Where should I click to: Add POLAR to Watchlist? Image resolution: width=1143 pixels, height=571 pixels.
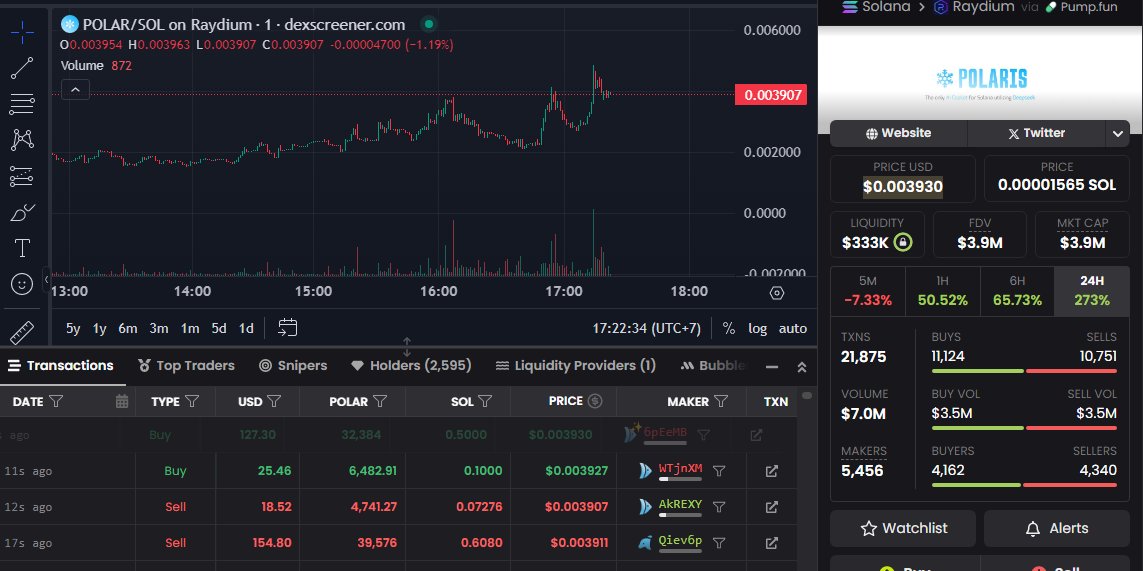(903, 529)
